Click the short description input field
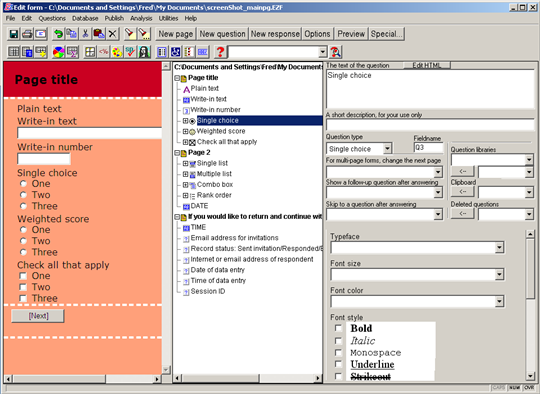 pos(430,124)
